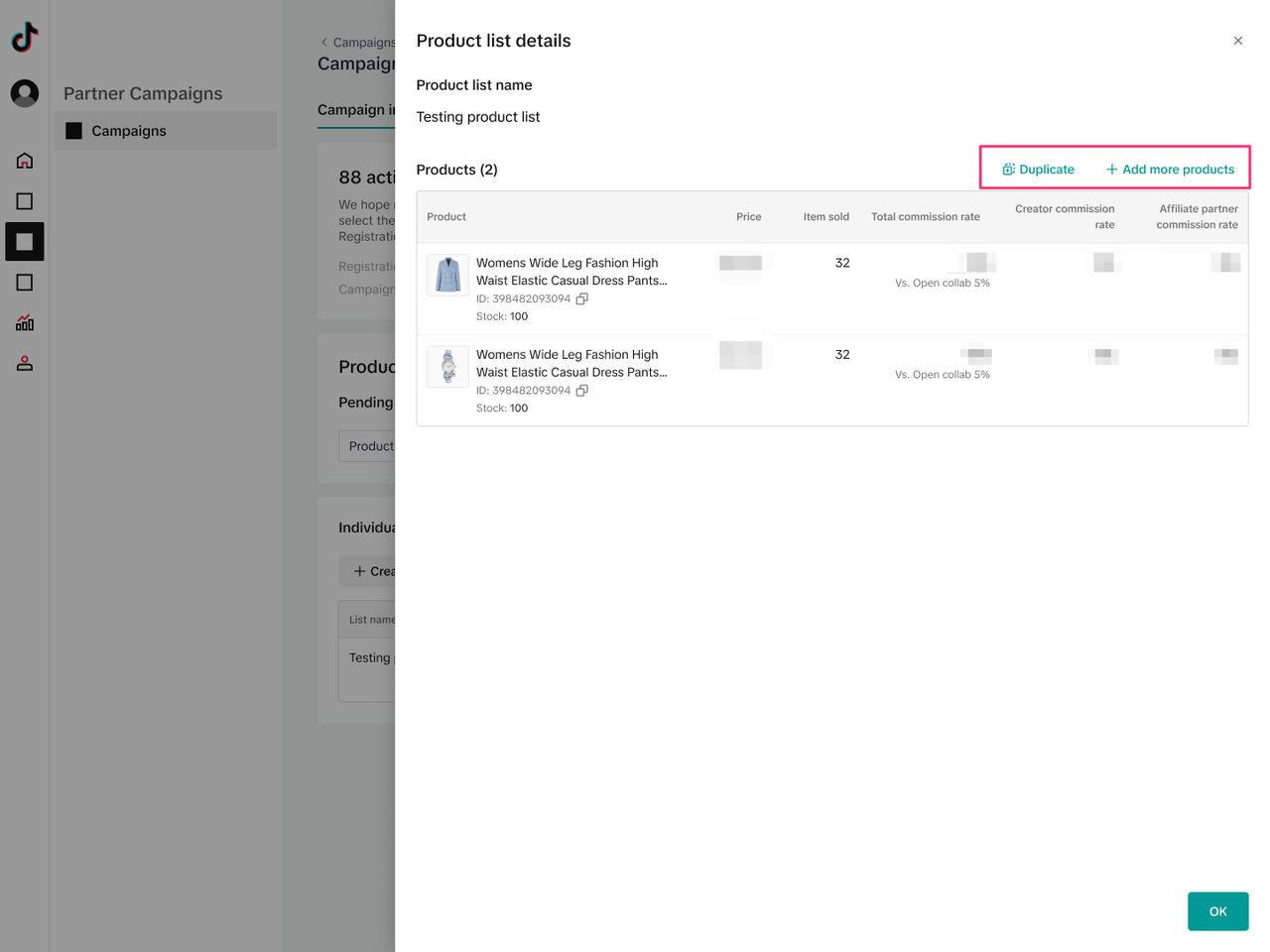Go to the home icon in the sidebar
Image resolution: width=1270 pixels, height=952 pixels.
pyautogui.click(x=25, y=161)
